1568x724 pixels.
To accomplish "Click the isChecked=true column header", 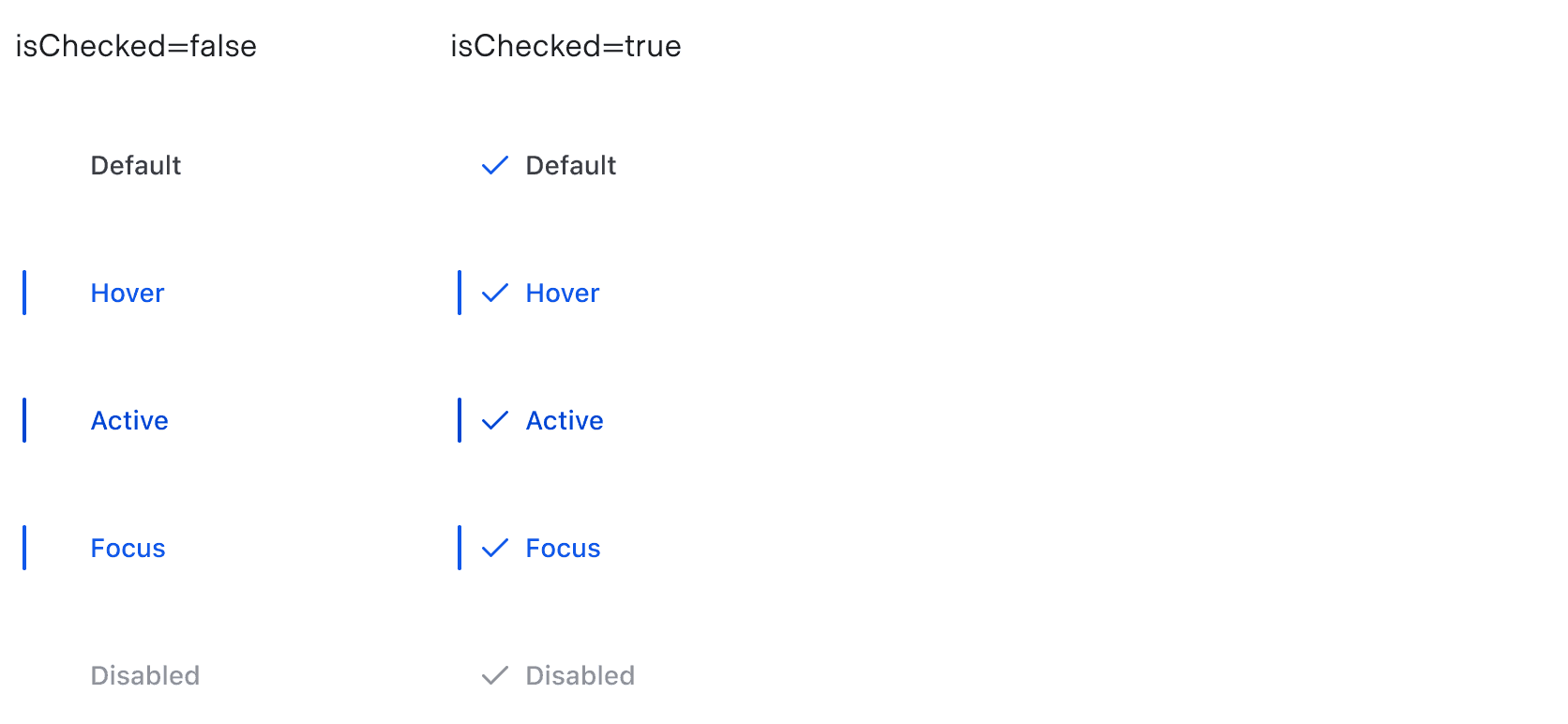I will pyautogui.click(x=565, y=46).
